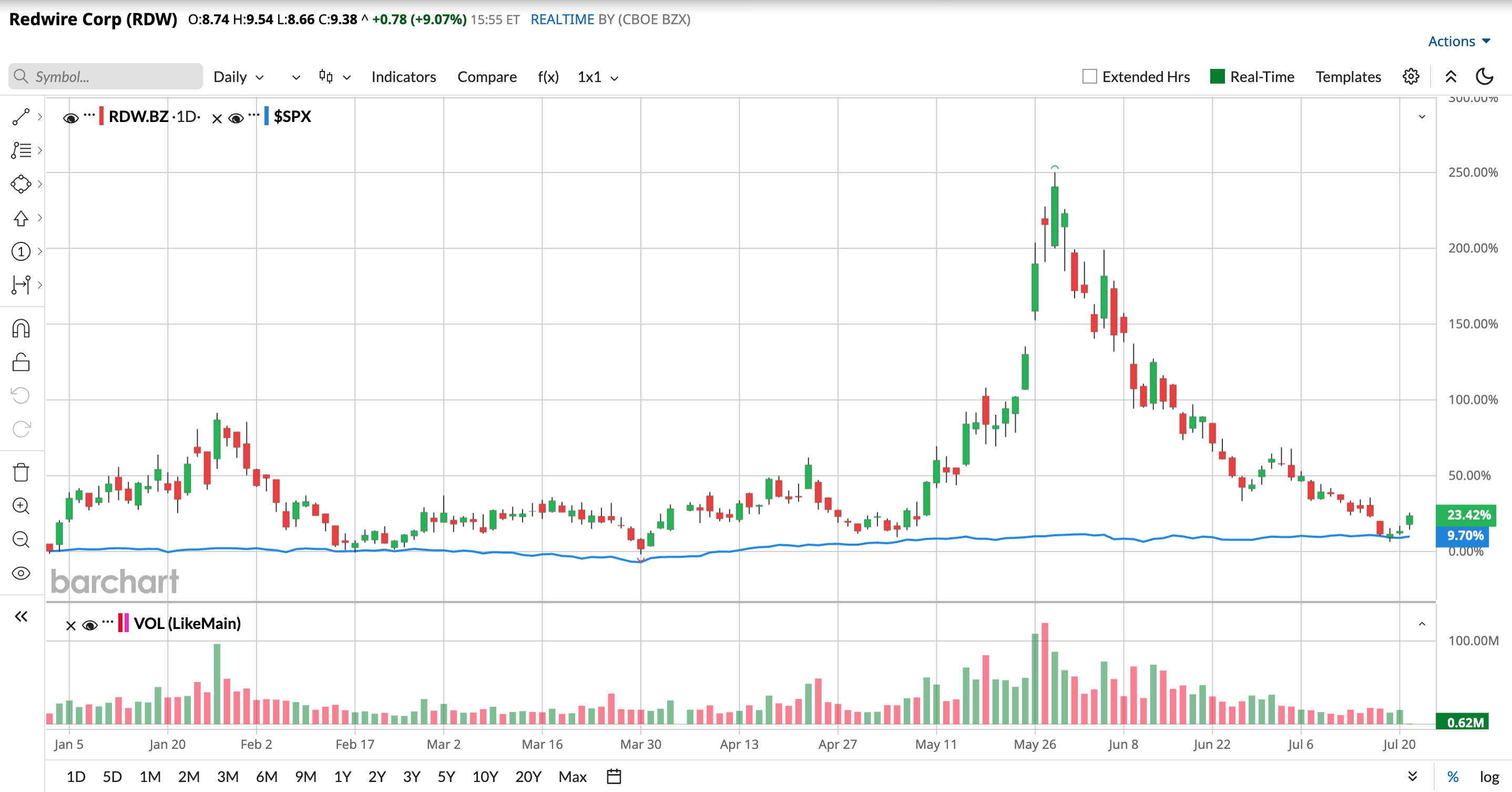Toggle the Real-Time checkbox
Viewport: 1512px width, 792px height.
(1218, 76)
